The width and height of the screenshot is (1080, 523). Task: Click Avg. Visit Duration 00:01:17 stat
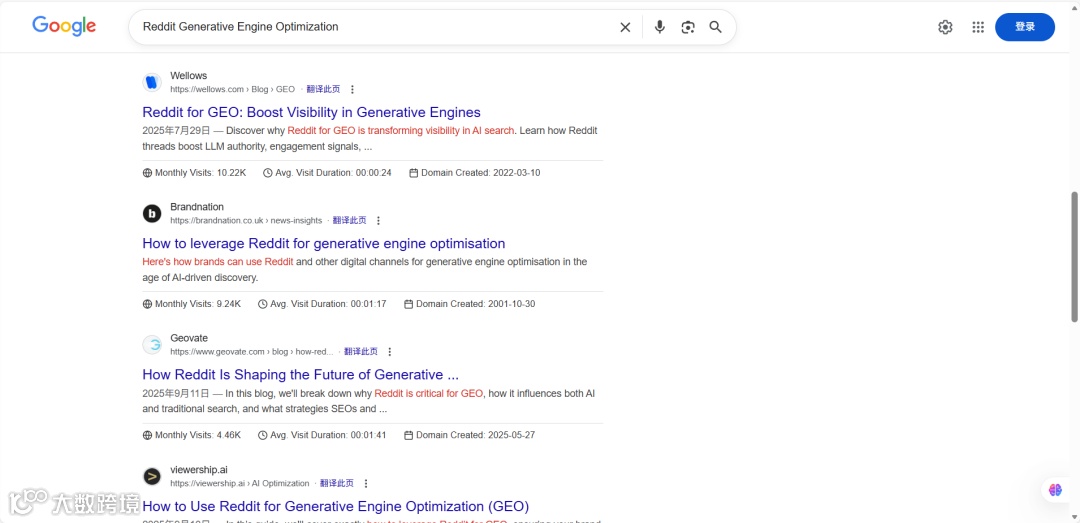[322, 304]
